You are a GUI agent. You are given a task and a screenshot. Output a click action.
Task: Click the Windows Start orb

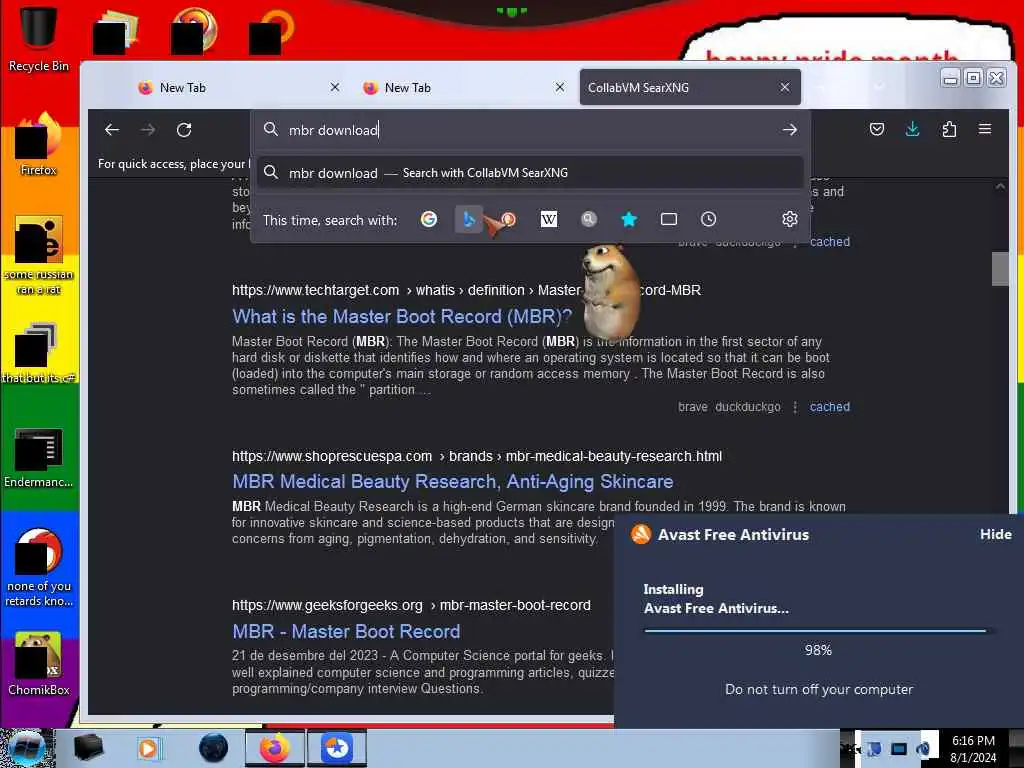(26, 748)
